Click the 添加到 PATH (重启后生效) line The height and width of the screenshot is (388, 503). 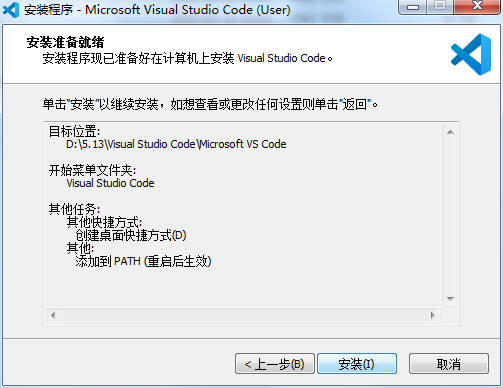(x=143, y=261)
